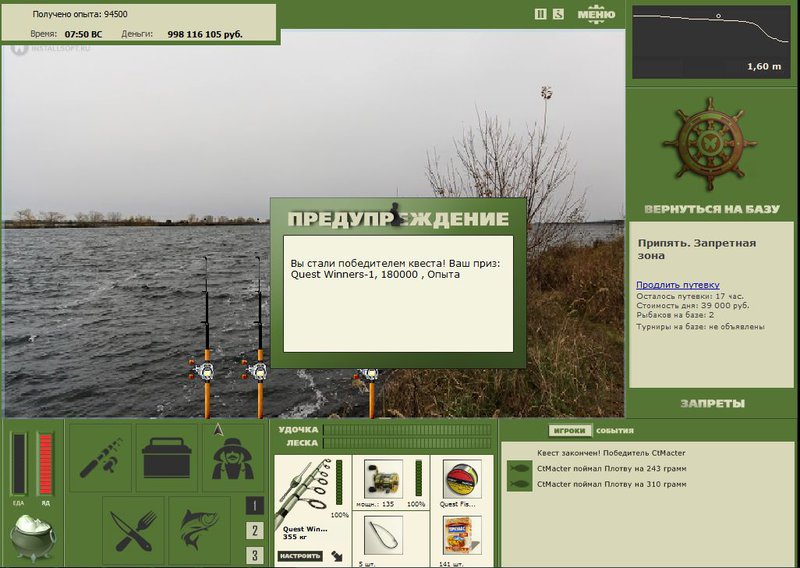Screen dimensions: 800x568
Task: Click the ПРЕДУПРЕЖДЕНИЕ dialog title
Action: 398,218
